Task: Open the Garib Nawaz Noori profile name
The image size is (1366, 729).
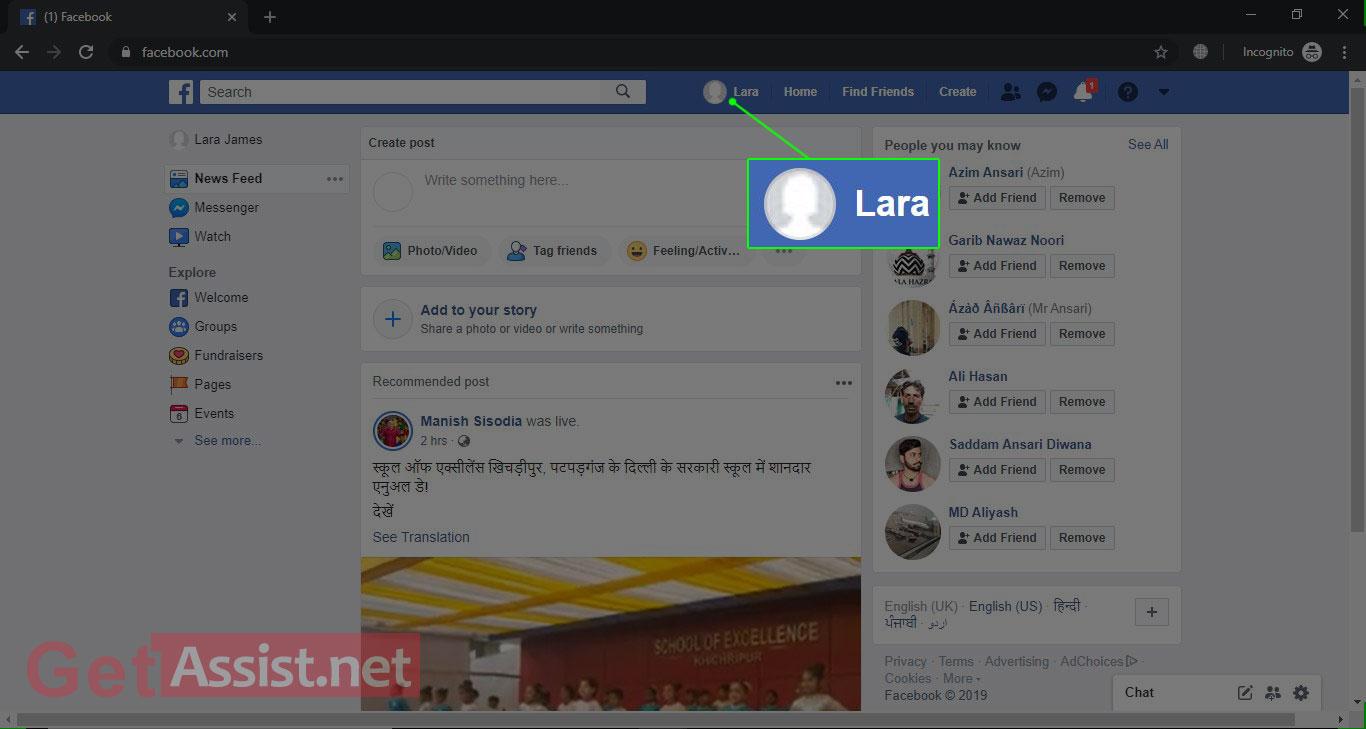Action: 1006,241
